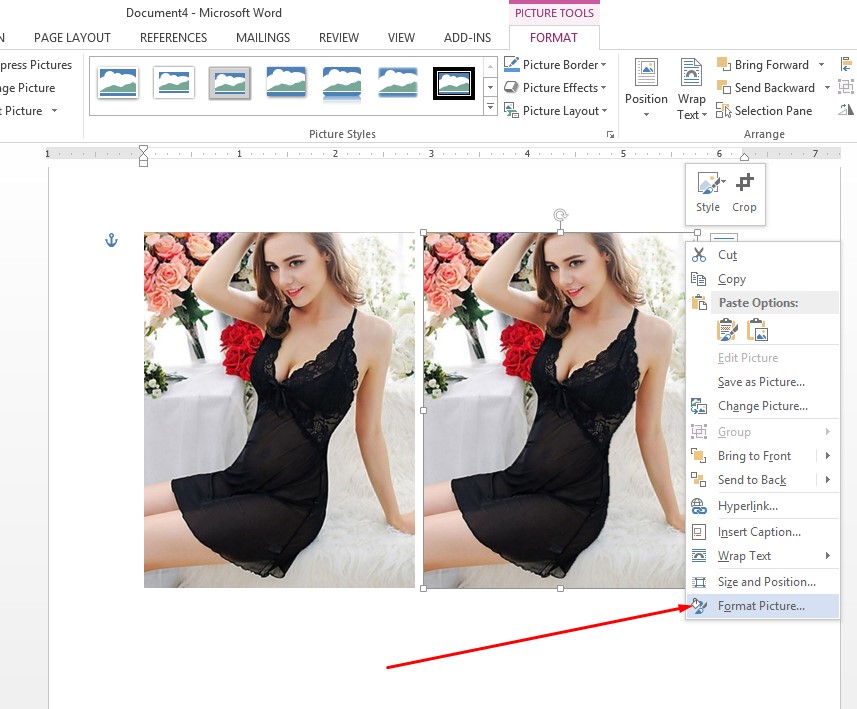Click the paste as Picture icon
The image size is (857, 709).
tap(758, 330)
